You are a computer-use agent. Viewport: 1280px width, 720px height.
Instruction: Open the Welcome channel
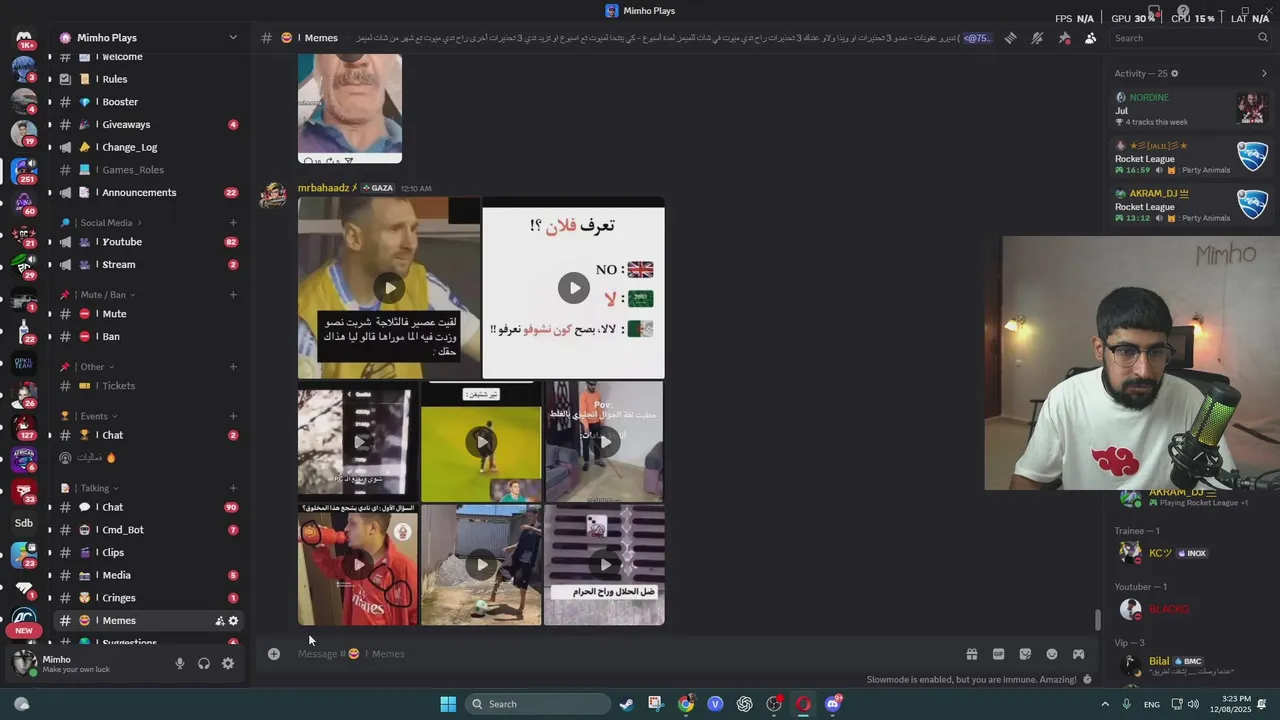[148, 57]
